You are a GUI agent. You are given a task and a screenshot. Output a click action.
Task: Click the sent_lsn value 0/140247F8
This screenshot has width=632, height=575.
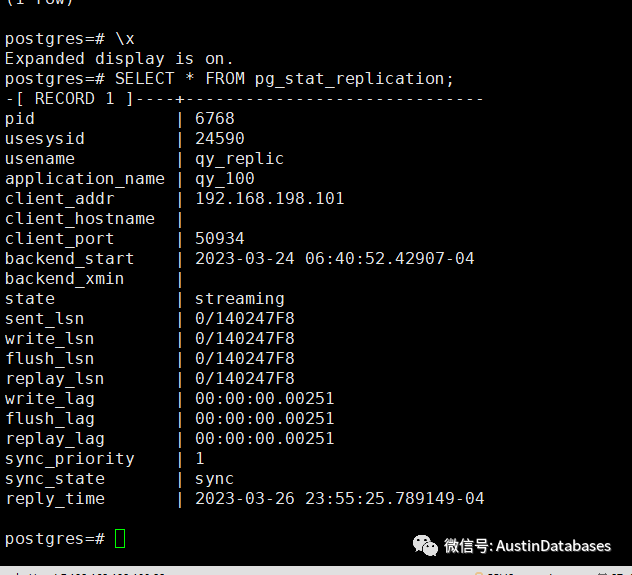tap(244, 318)
